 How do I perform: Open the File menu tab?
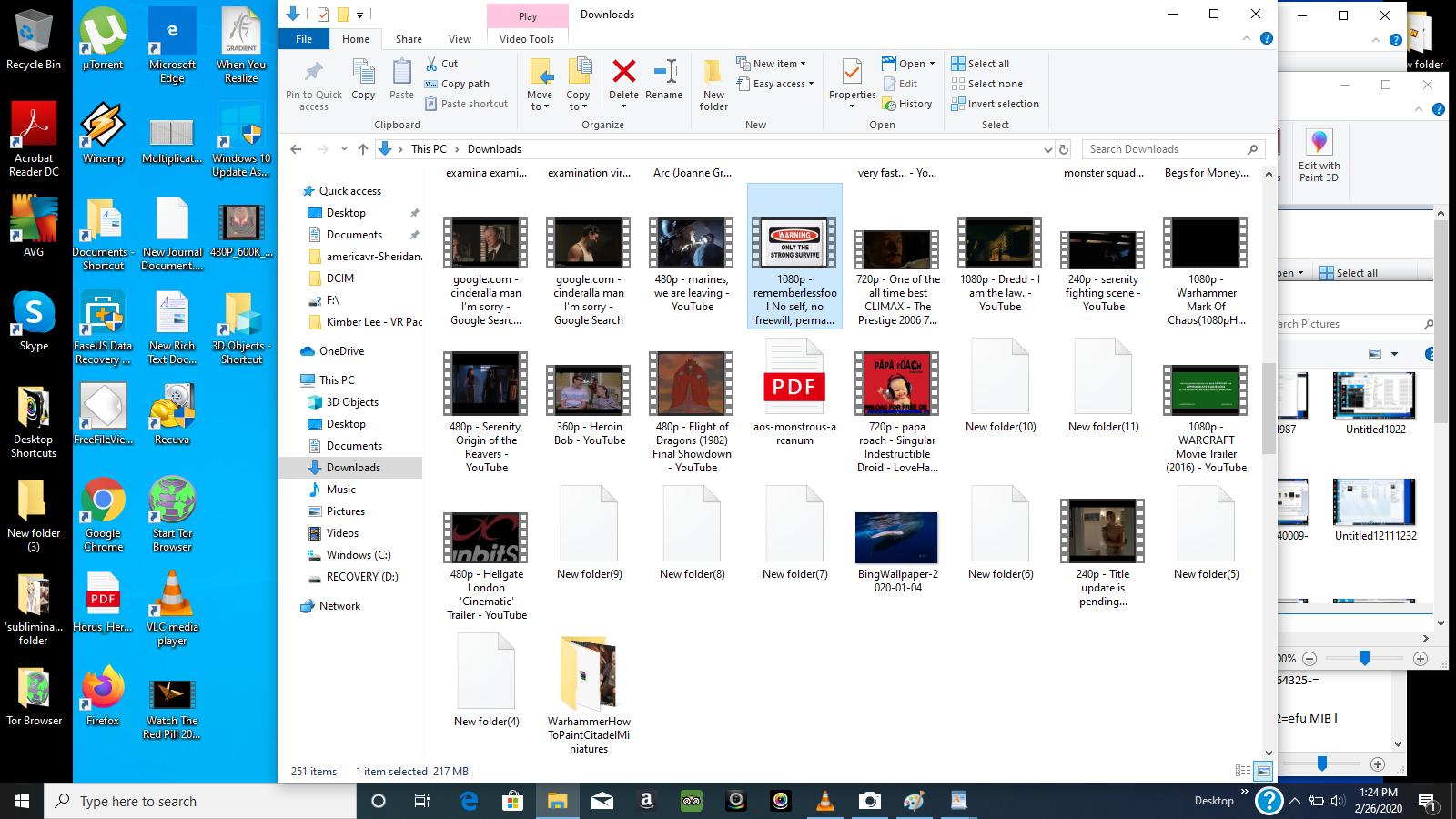304,39
